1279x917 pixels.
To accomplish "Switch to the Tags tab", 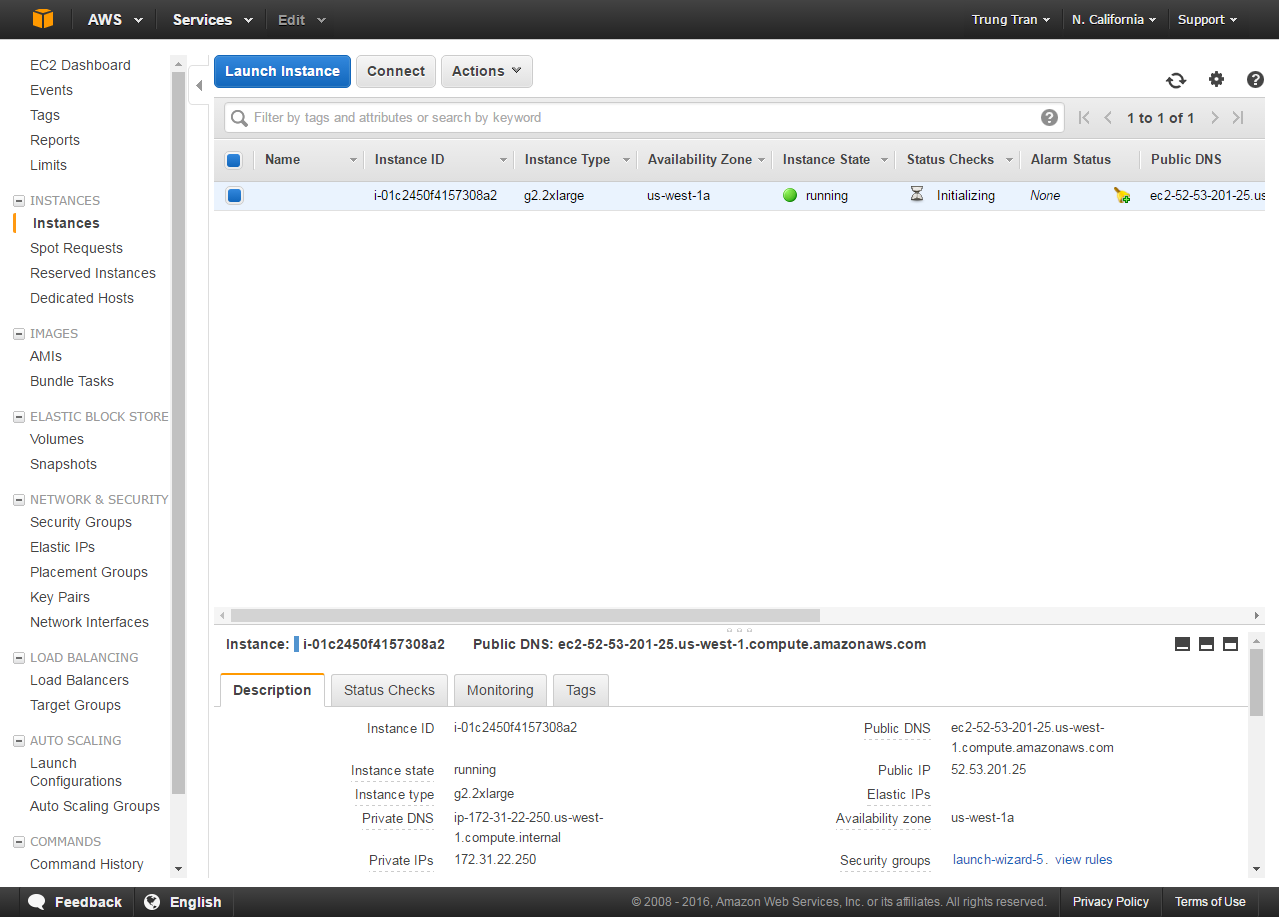I will tap(581, 690).
